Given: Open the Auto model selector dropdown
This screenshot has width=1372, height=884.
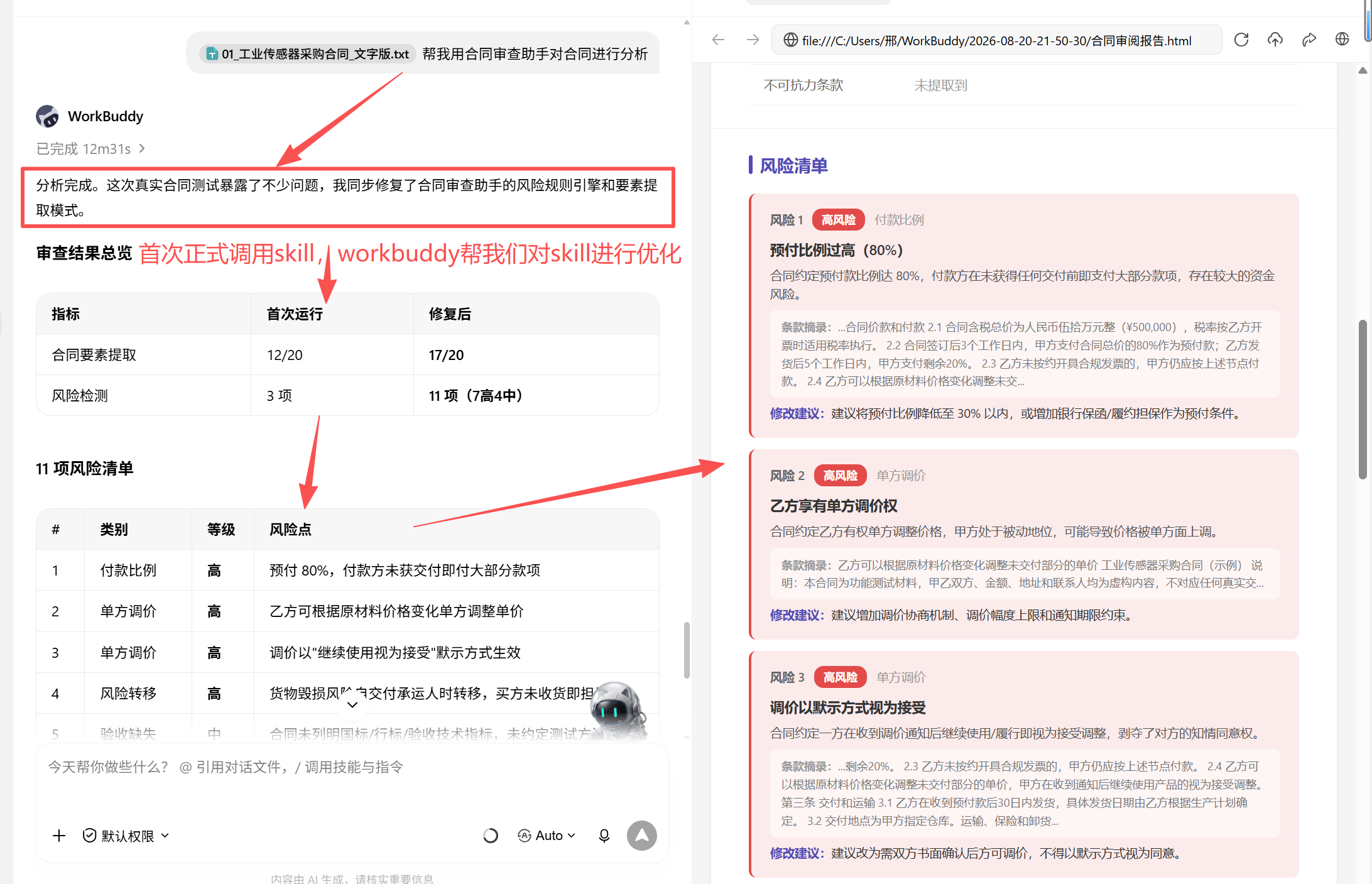Looking at the screenshot, I should coord(547,836).
